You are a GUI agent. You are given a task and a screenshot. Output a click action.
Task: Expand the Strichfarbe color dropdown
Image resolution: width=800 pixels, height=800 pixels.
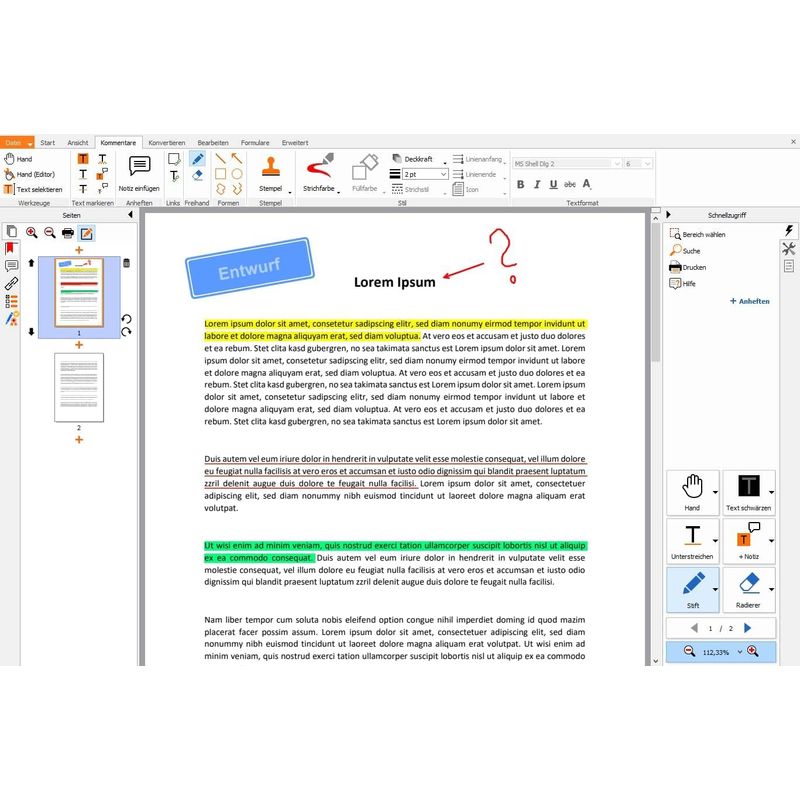(339, 189)
